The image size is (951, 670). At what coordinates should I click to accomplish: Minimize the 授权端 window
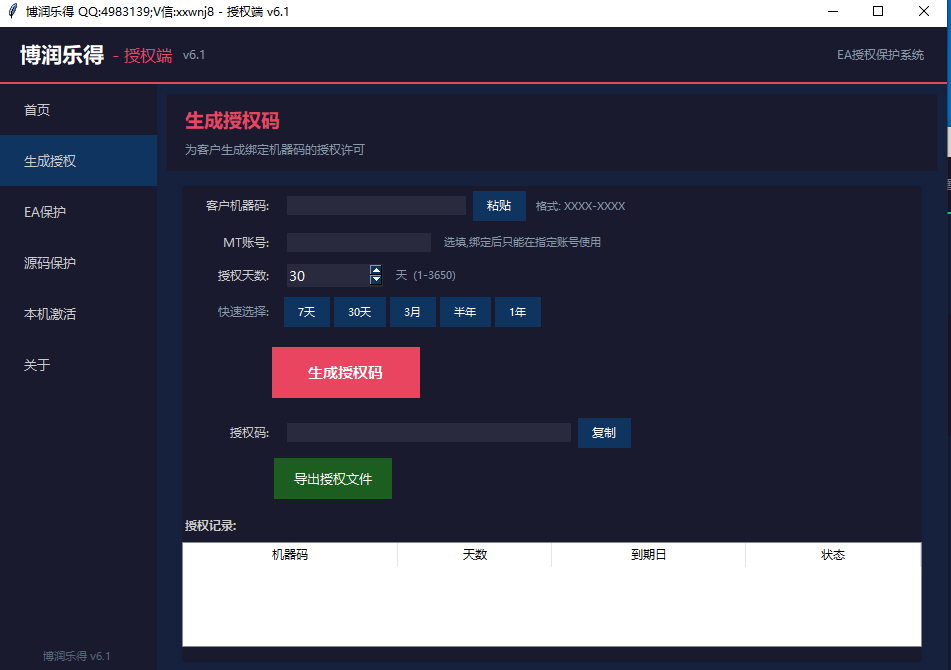click(833, 12)
